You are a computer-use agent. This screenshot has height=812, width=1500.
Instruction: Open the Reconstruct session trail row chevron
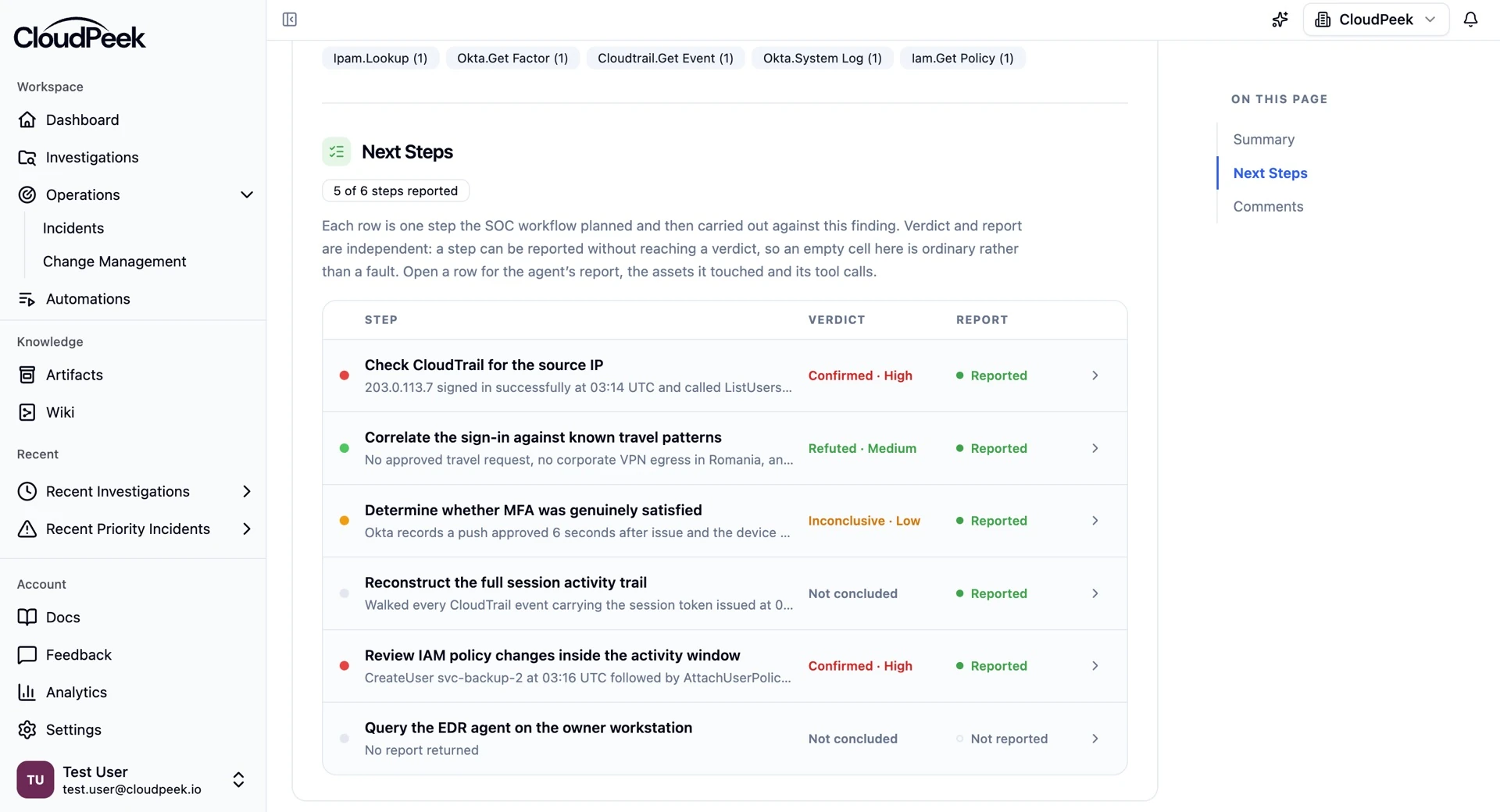(1095, 593)
